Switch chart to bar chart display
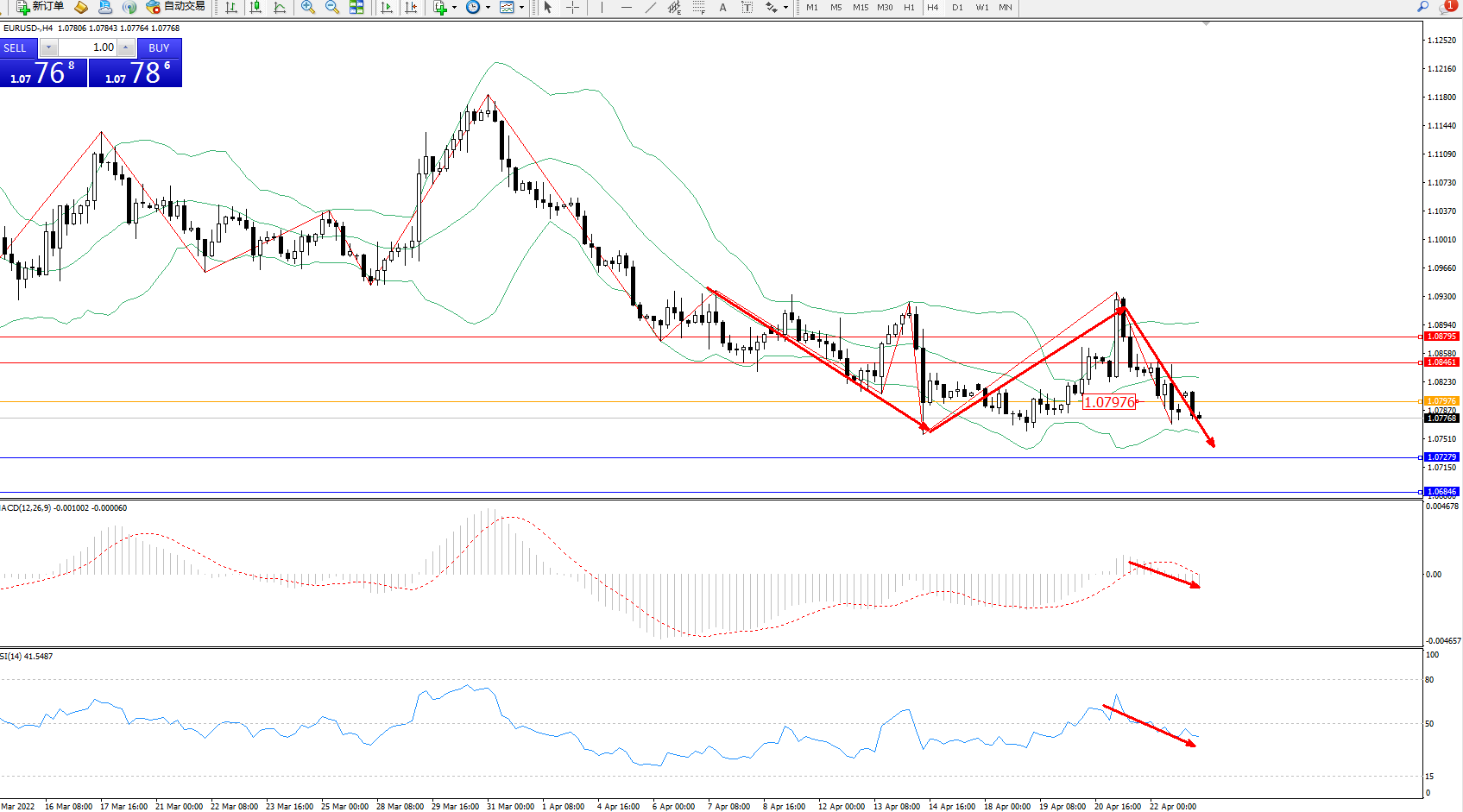 (231, 7)
